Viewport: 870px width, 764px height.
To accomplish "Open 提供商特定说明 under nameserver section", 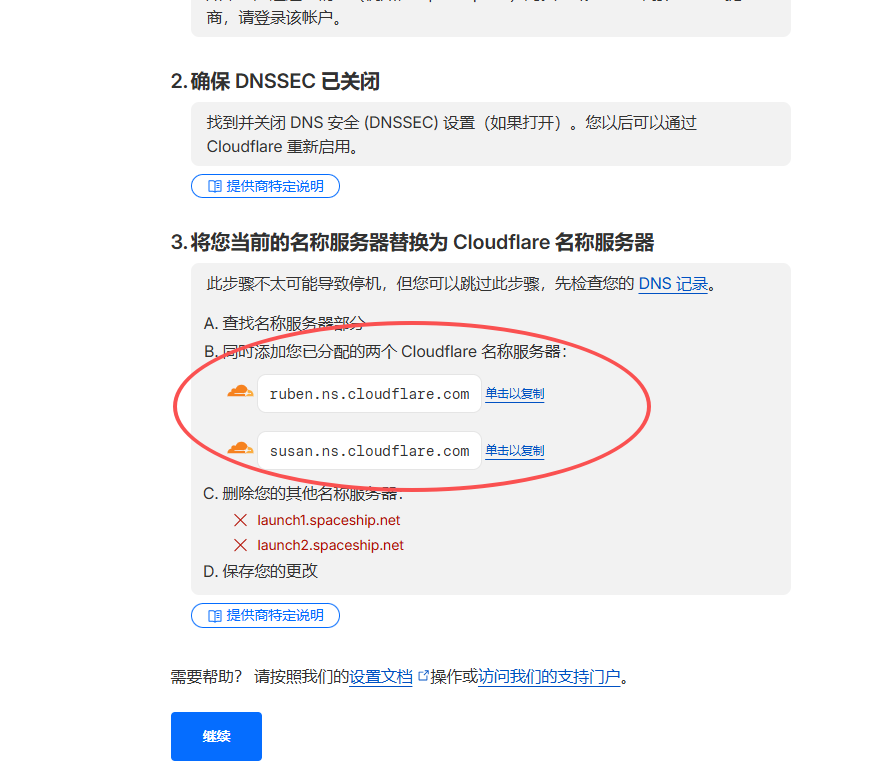I will [x=265, y=615].
